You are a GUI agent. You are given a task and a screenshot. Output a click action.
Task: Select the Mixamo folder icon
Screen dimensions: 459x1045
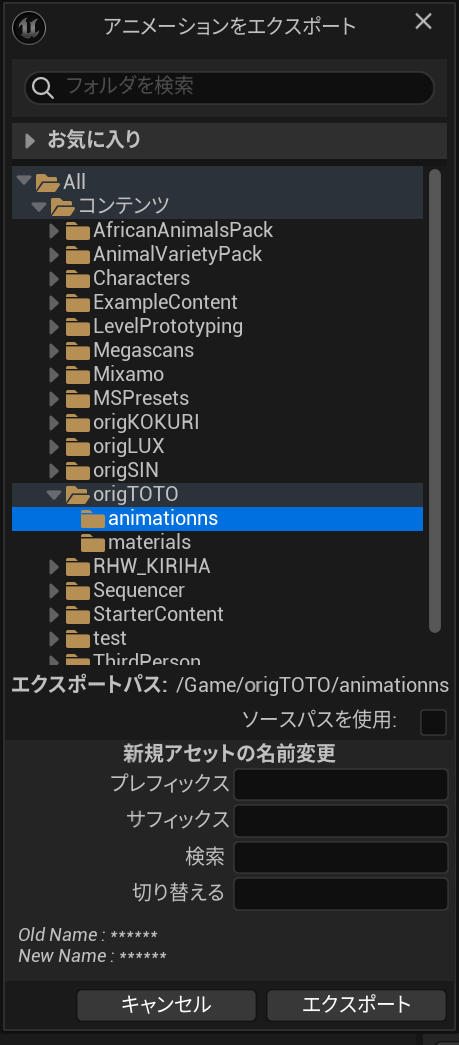[x=78, y=375]
